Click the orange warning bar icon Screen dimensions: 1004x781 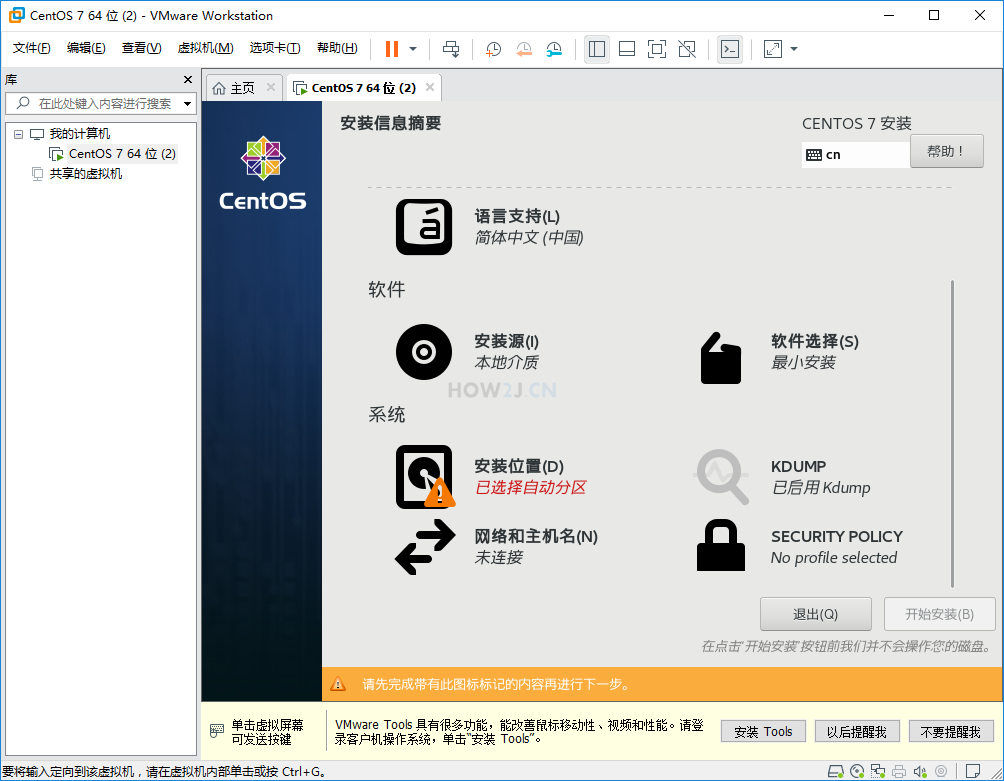pos(337,684)
